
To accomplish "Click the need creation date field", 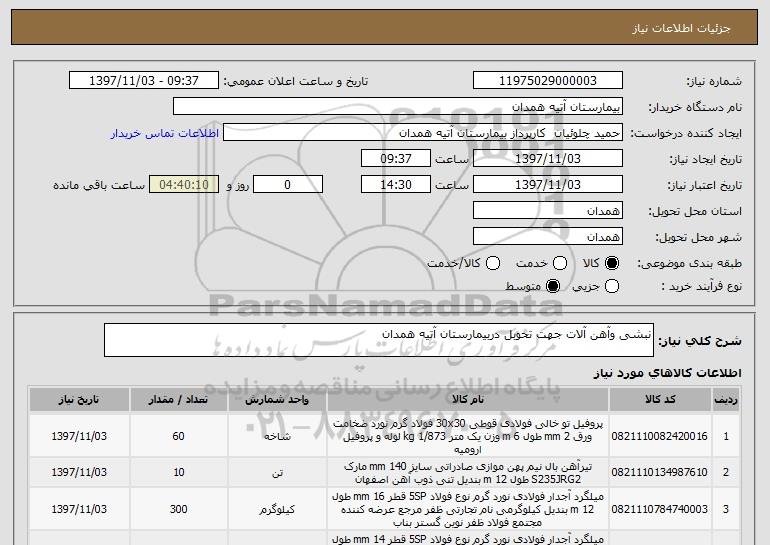I will [x=548, y=159].
